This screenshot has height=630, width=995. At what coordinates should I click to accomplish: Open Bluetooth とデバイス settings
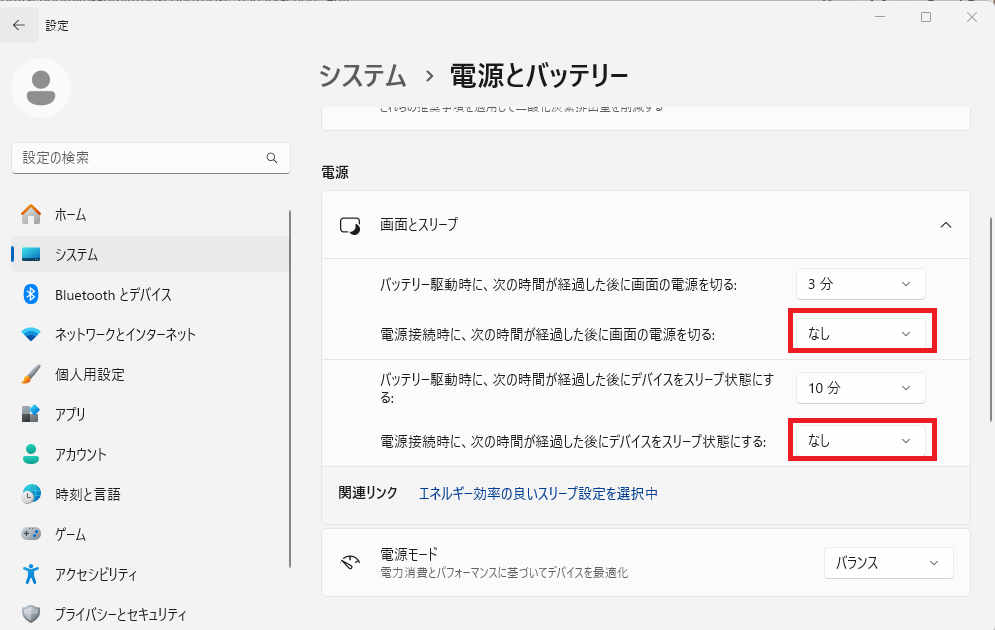pos(150,294)
